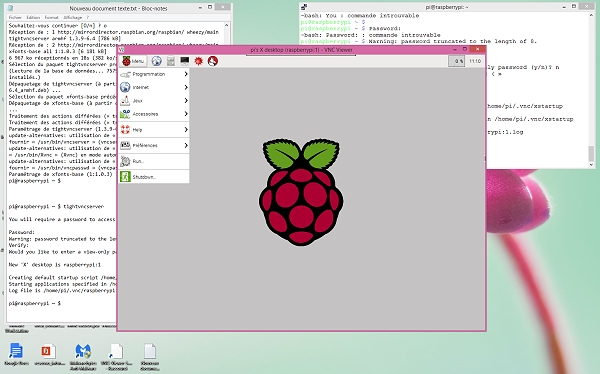600x374 pixels.
Task: Open the Programmation submenu
Action: [x=154, y=74]
